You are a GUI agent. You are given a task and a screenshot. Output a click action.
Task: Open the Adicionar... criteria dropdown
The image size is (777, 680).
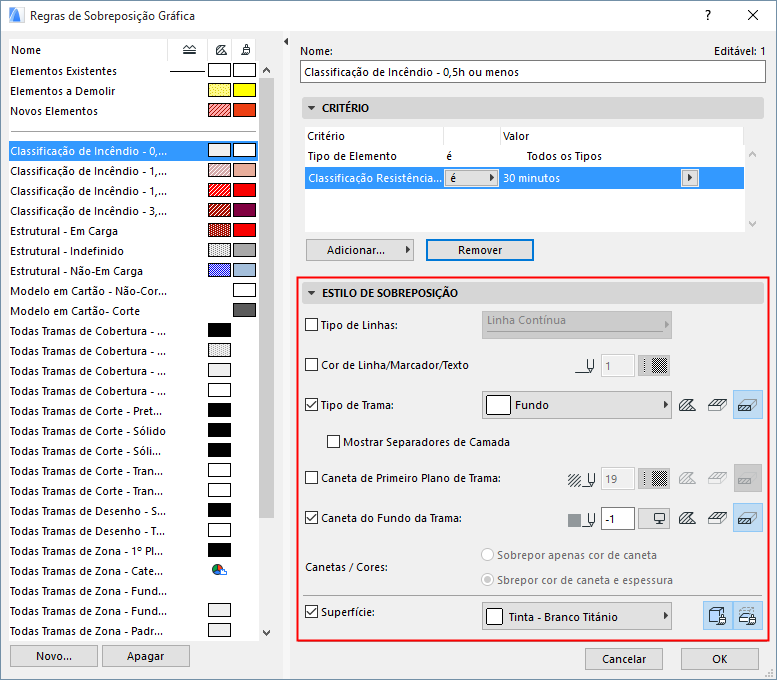coord(360,250)
